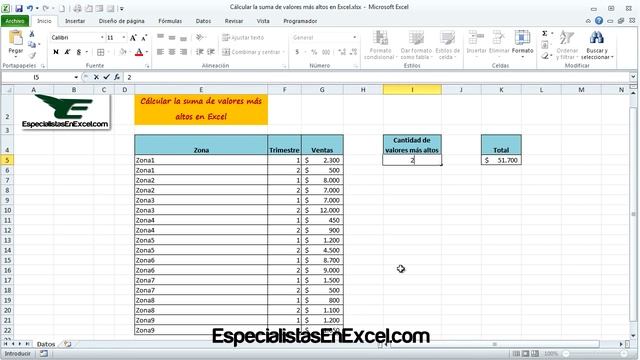This screenshot has height=360, width=640.
Task: Open the Calibri font name dropdown
Action: (x=102, y=38)
